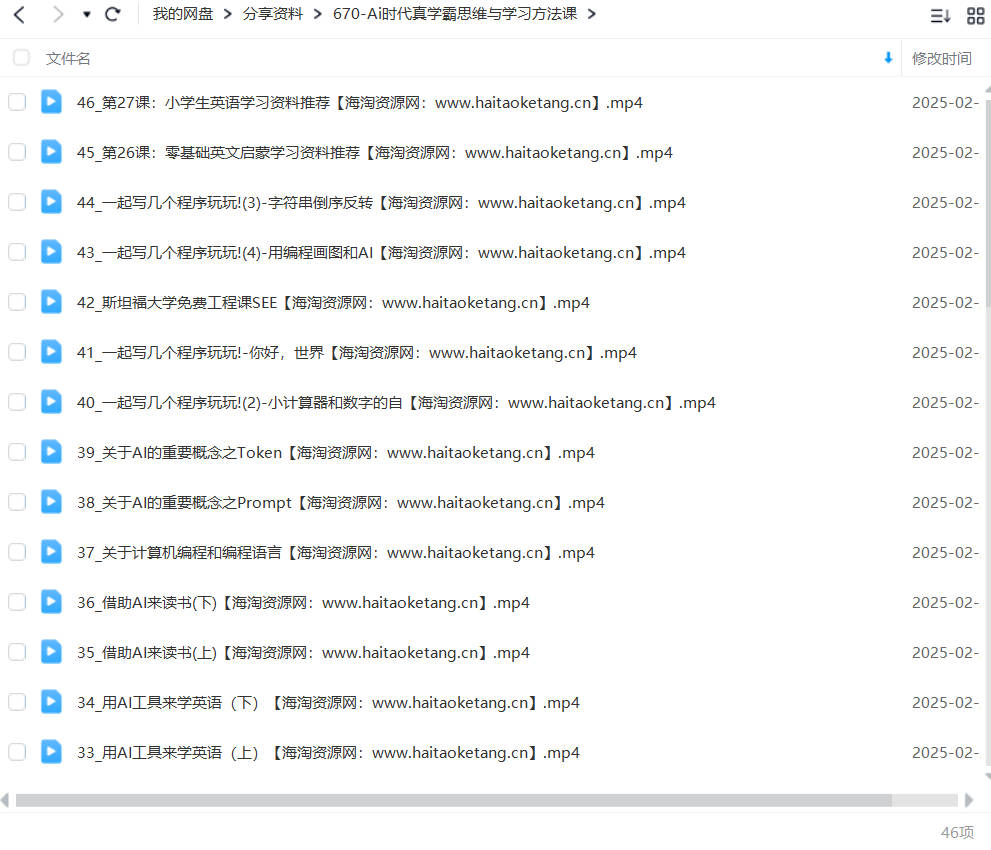The width and height of the screenshot is (991, 850).
Task: Open the sort order menu icon
Action: click(x=940, y=15)
